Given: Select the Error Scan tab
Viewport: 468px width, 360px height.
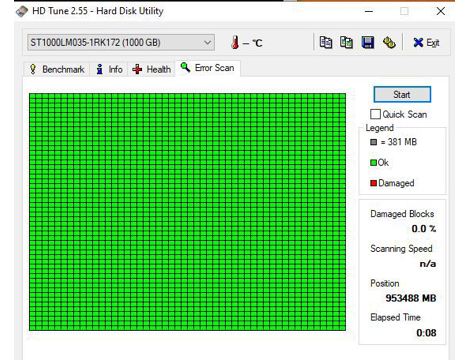Looking at the screenshot, I should click(207, 68).
